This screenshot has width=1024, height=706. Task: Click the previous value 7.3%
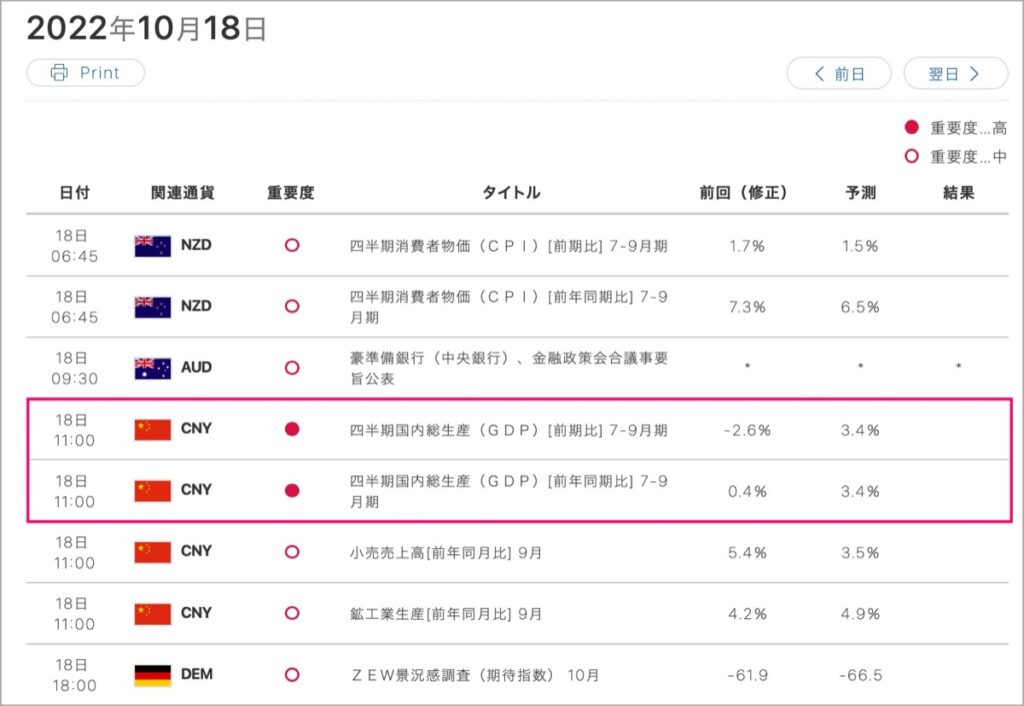click(x=747, y=307)
